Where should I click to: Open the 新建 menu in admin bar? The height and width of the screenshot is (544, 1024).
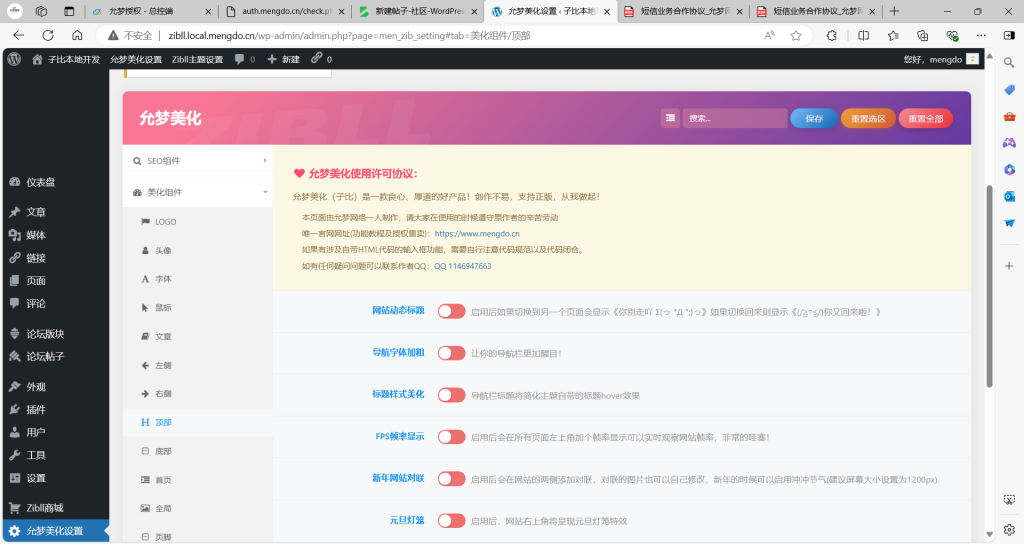pyautogui.click(x=283, y=59)
